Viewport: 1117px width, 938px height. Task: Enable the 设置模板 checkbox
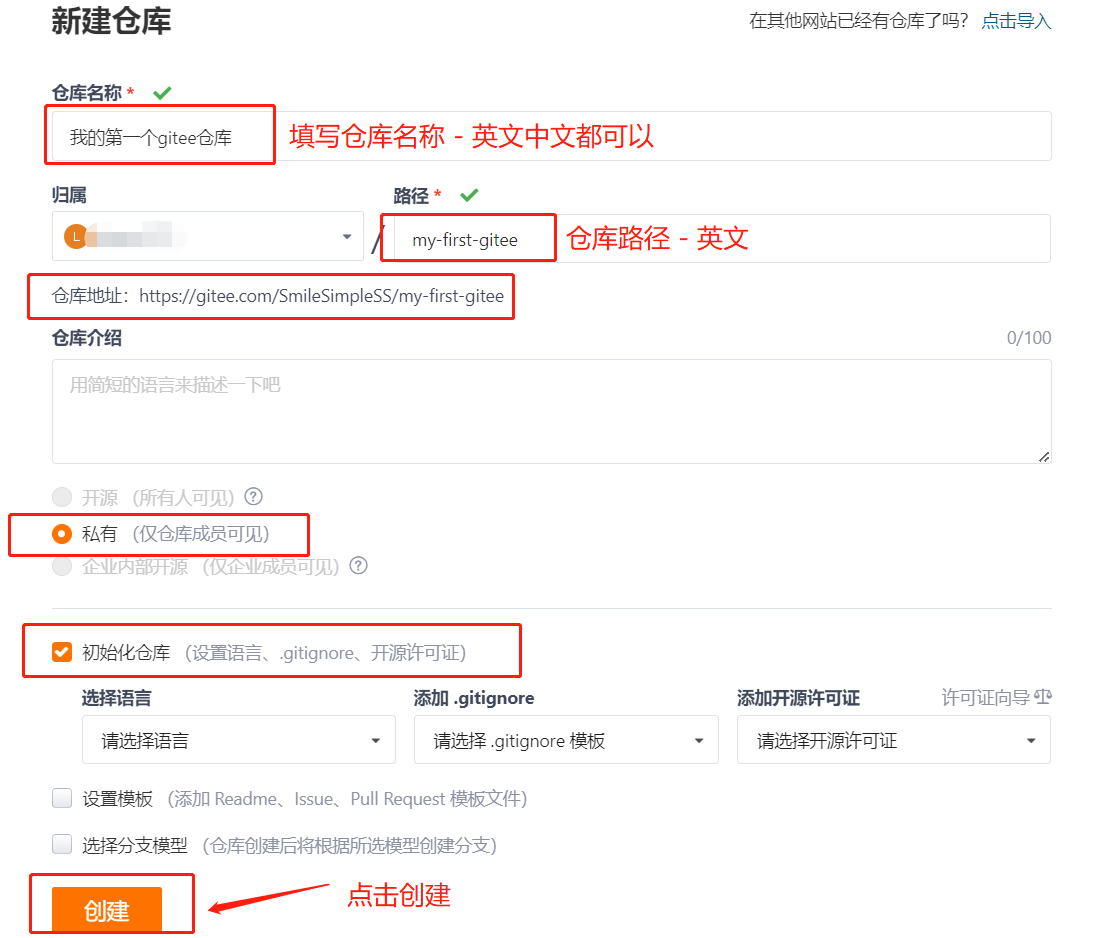point(62,798)
